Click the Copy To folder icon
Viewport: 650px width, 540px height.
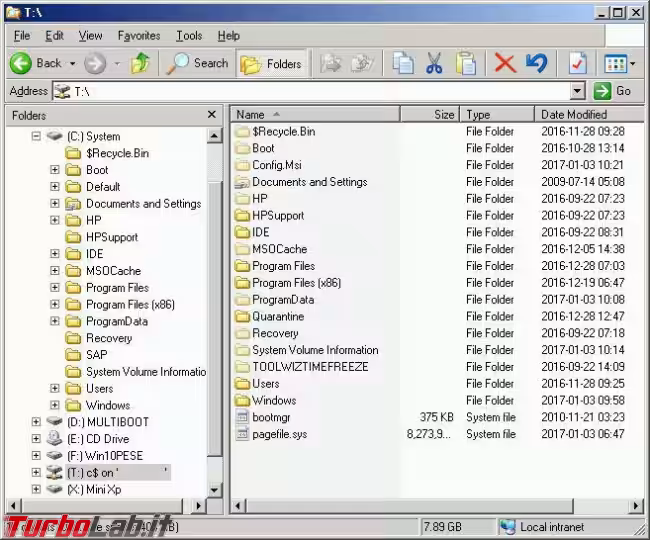point(362,63)
